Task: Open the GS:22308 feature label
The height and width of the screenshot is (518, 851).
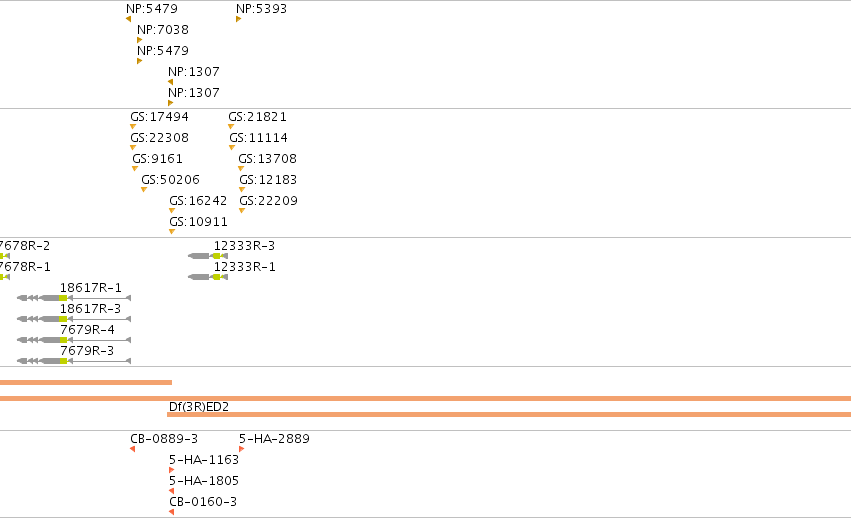Action: [x=160, y=138]
